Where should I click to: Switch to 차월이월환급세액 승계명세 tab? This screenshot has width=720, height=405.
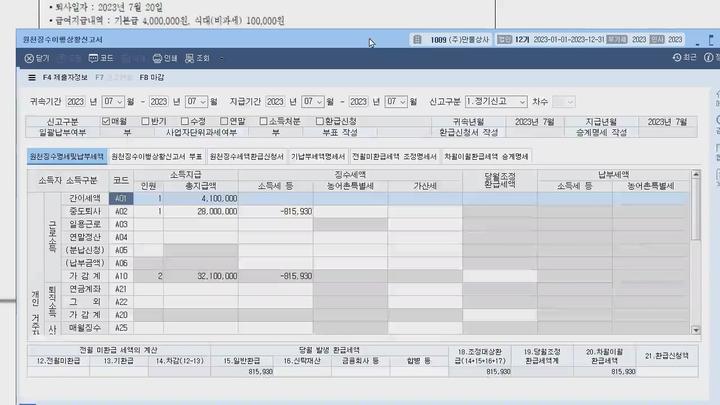(486, 157)
